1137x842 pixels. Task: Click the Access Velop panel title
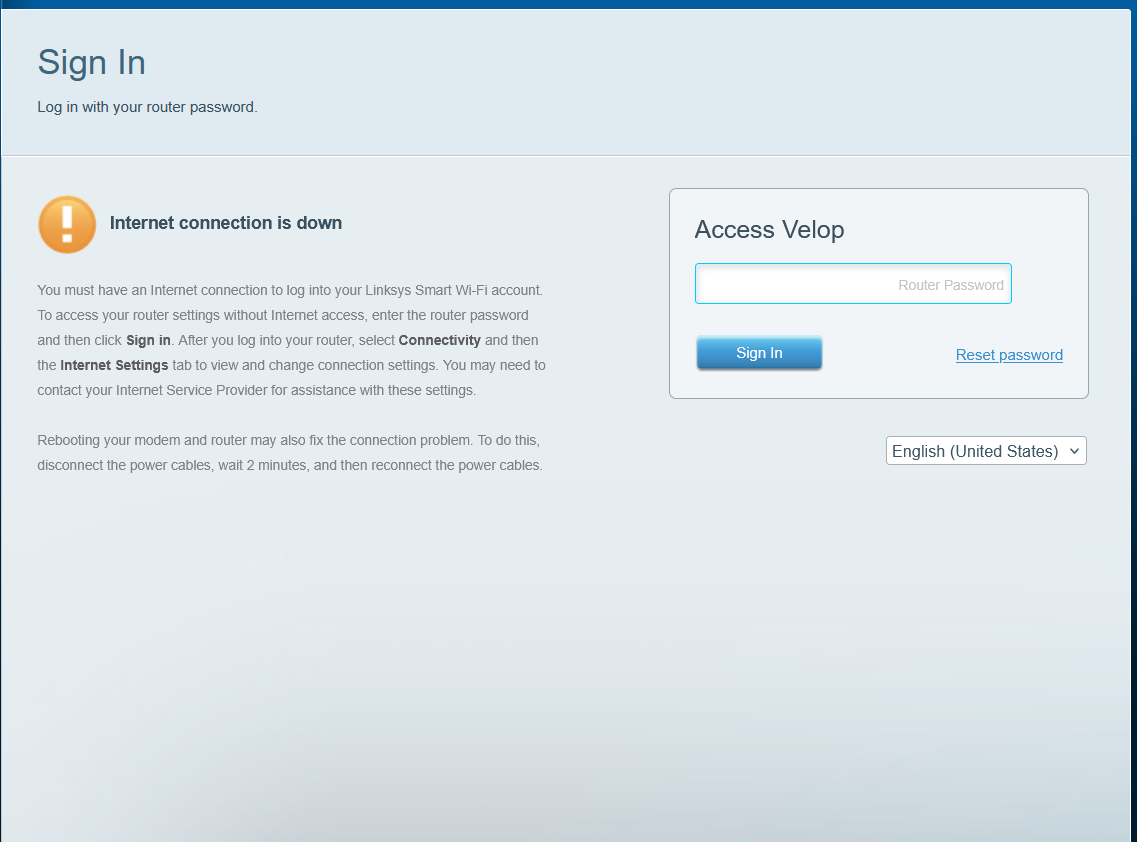(x=769, y=230)
